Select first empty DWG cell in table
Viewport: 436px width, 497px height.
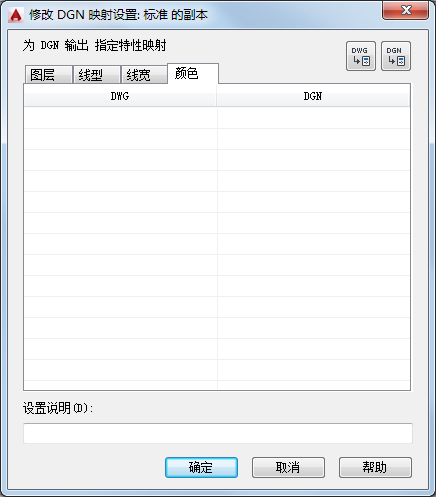click(x=121, y=118)
